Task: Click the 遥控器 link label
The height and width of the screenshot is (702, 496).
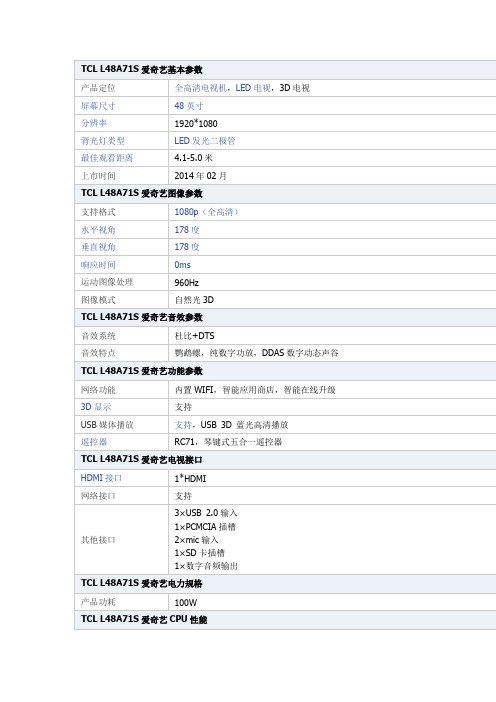Action: [94, 442]
